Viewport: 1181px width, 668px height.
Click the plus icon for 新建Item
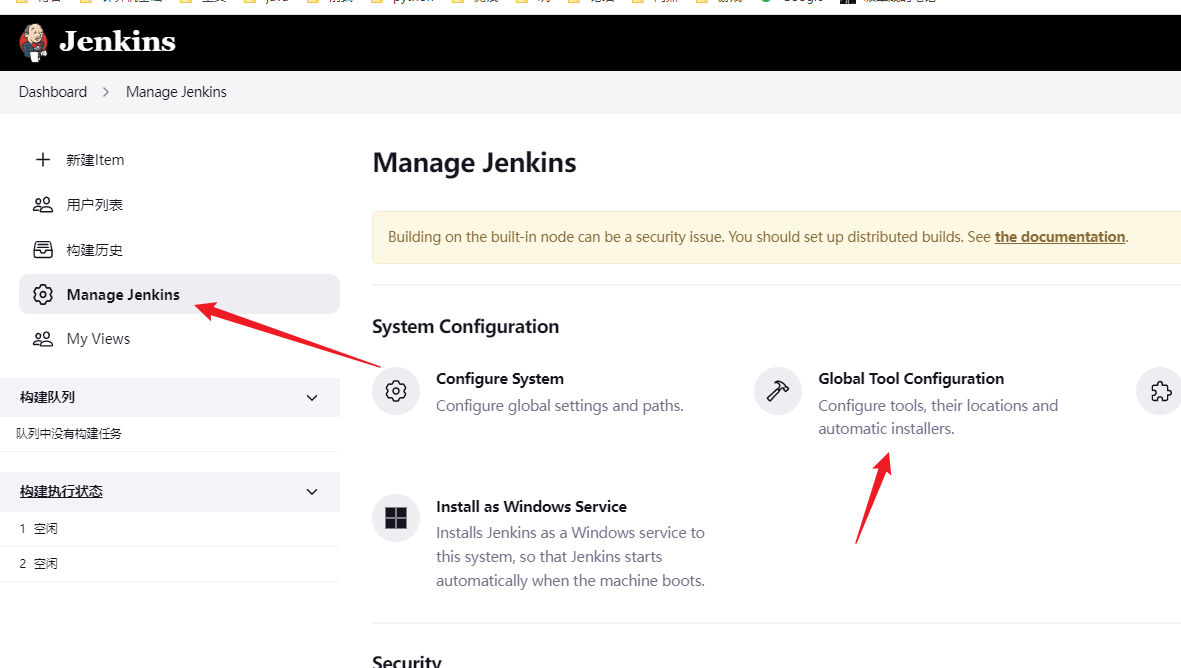43,160
